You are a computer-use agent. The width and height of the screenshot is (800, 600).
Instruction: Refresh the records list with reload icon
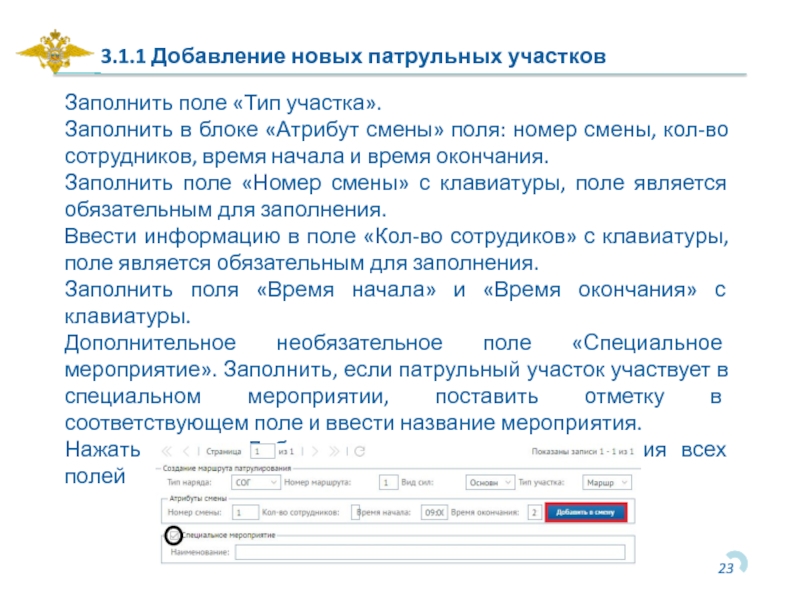click(360, 451)
